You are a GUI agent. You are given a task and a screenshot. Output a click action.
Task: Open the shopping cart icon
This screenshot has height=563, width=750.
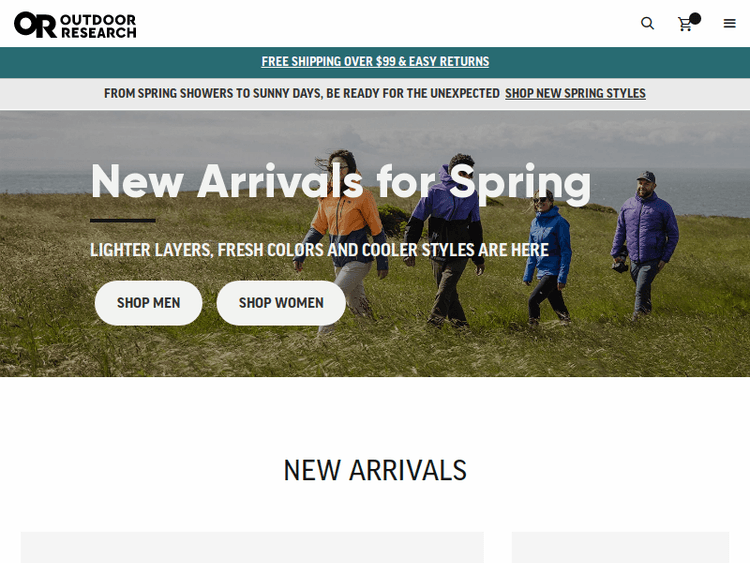click(x=685, y=24)
